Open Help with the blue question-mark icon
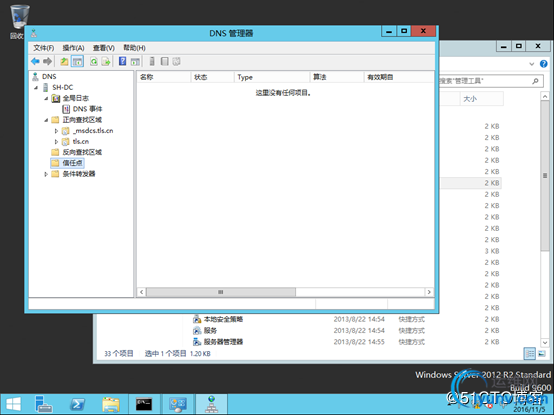554x415 pixels. point(122,61)
